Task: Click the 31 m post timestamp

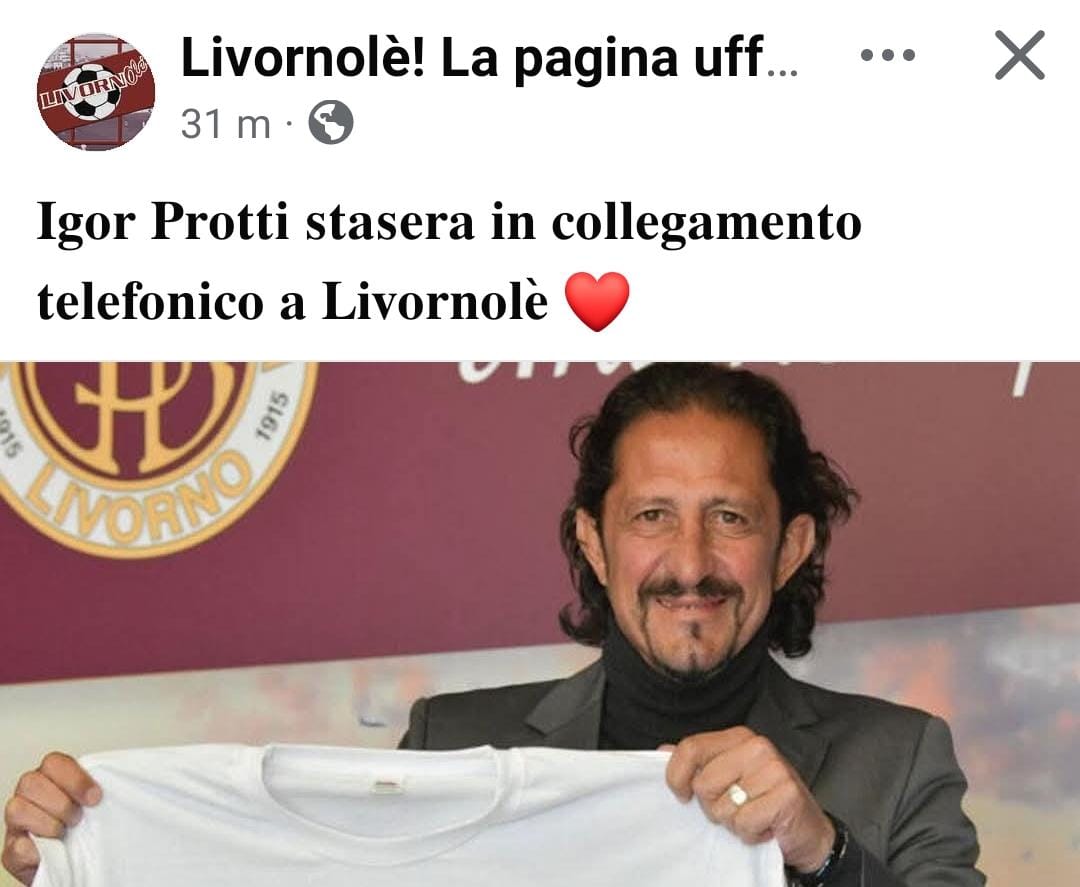Action: click(225, 124)
